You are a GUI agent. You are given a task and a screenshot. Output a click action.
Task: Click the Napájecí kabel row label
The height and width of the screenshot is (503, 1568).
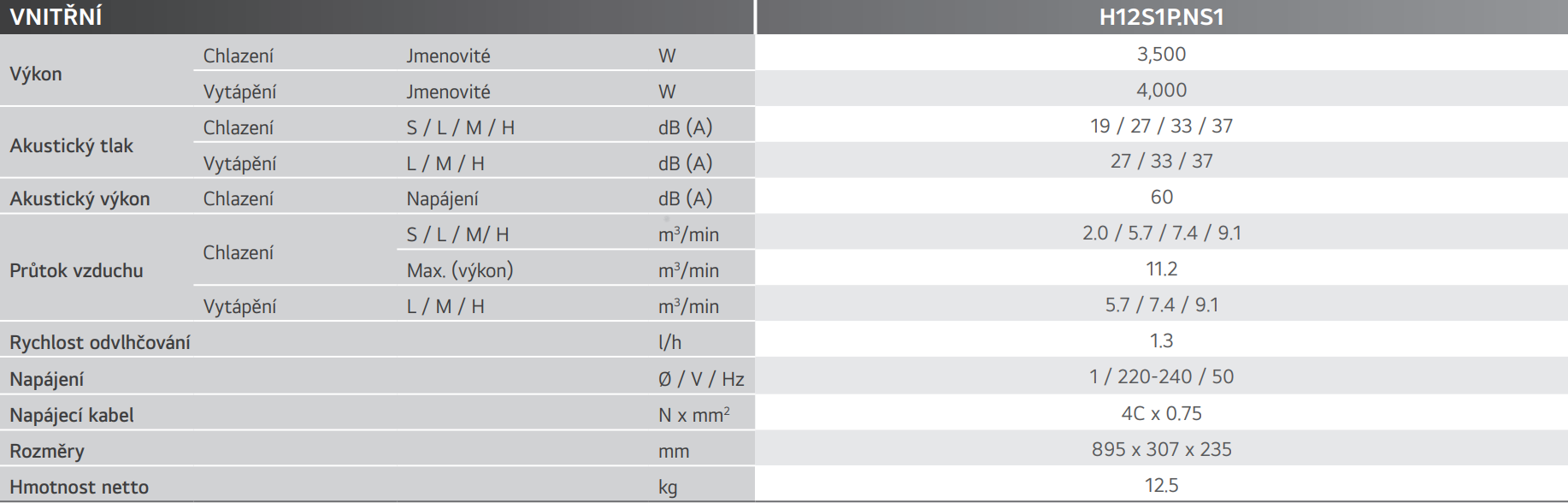(72, 415)
